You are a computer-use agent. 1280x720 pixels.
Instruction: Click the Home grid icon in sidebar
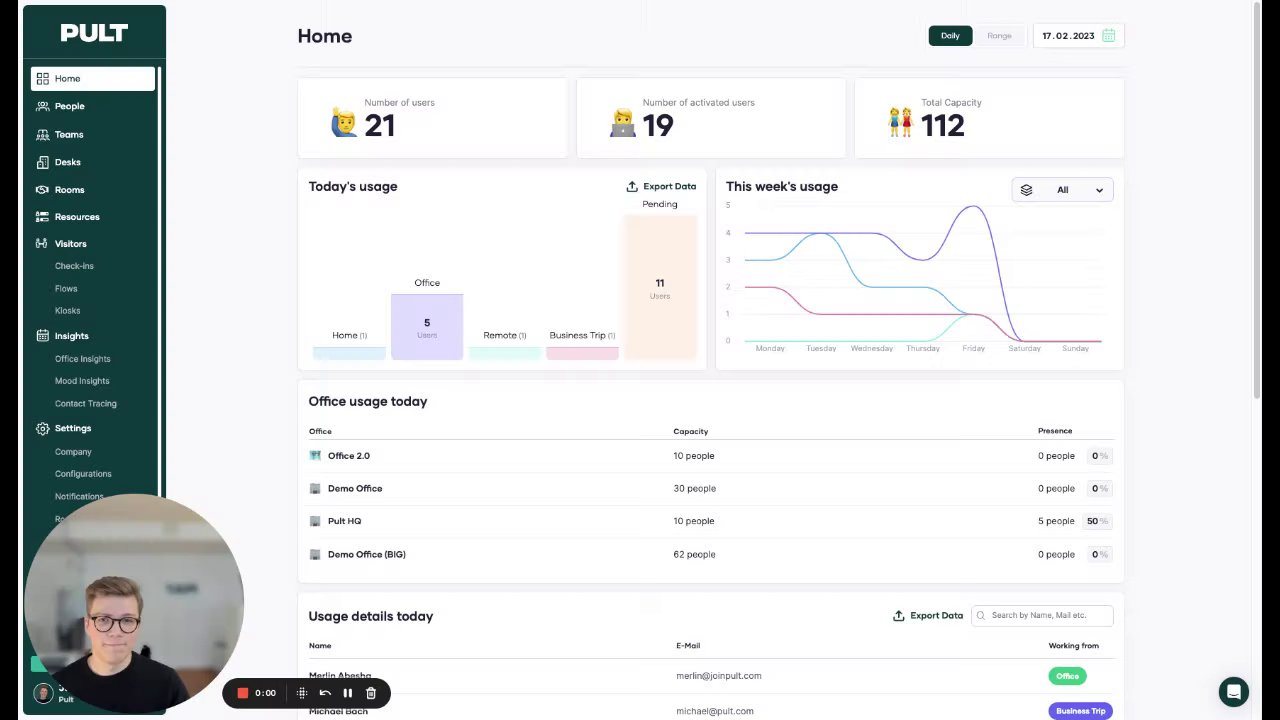pyautogui.click(x=42, y=78)
